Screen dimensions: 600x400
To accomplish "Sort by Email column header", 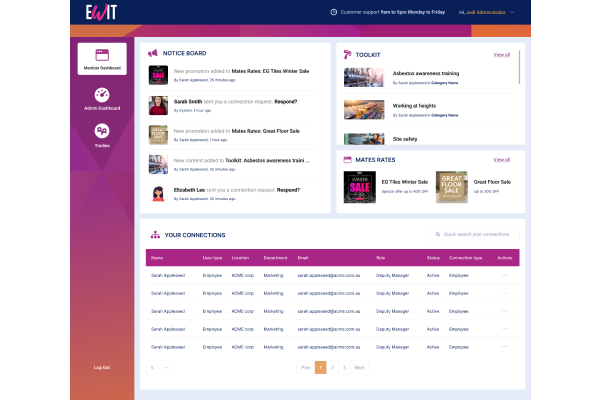I will [x=303, y=258].
